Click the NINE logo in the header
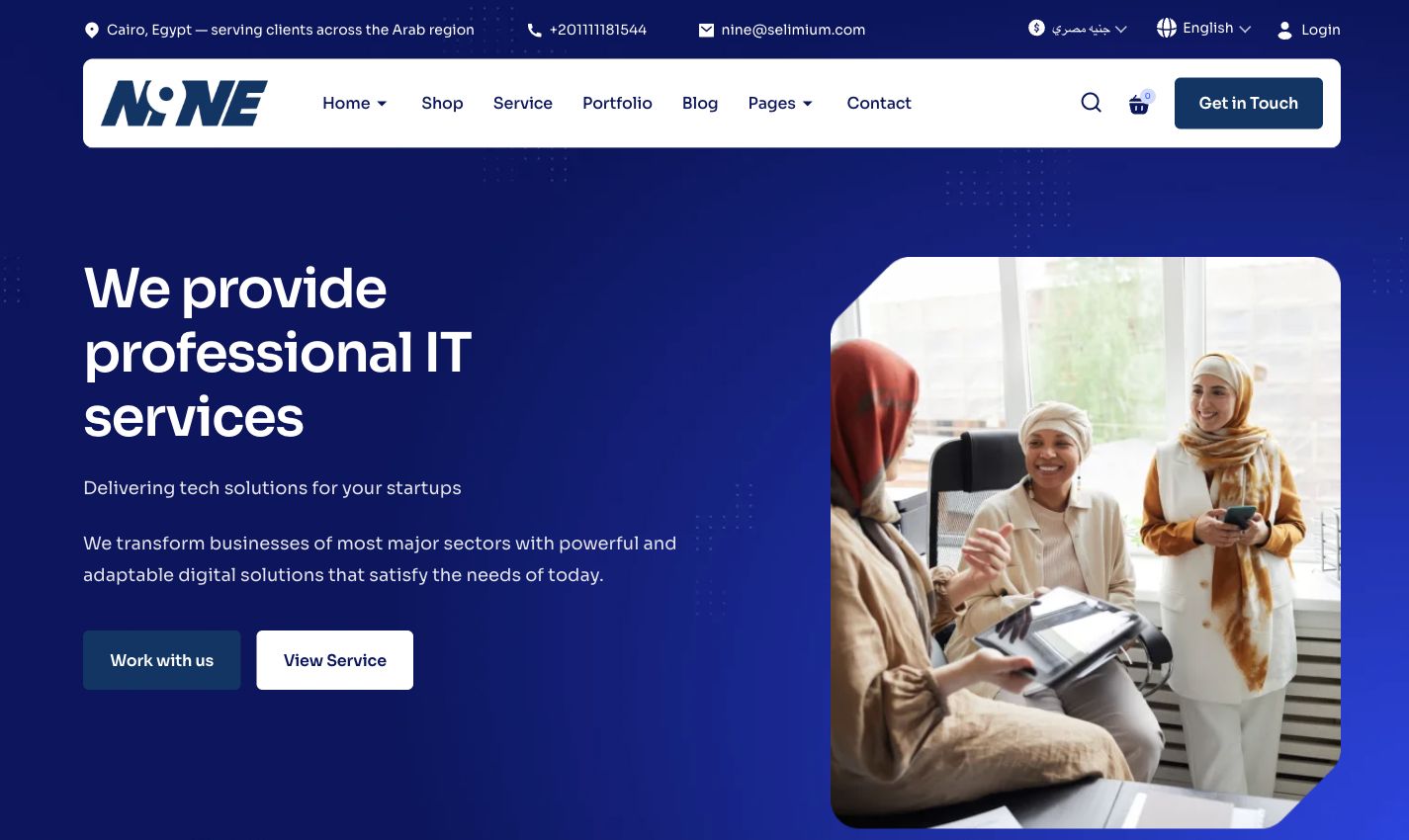This screenshot has width=1409, height=840. 184,103
